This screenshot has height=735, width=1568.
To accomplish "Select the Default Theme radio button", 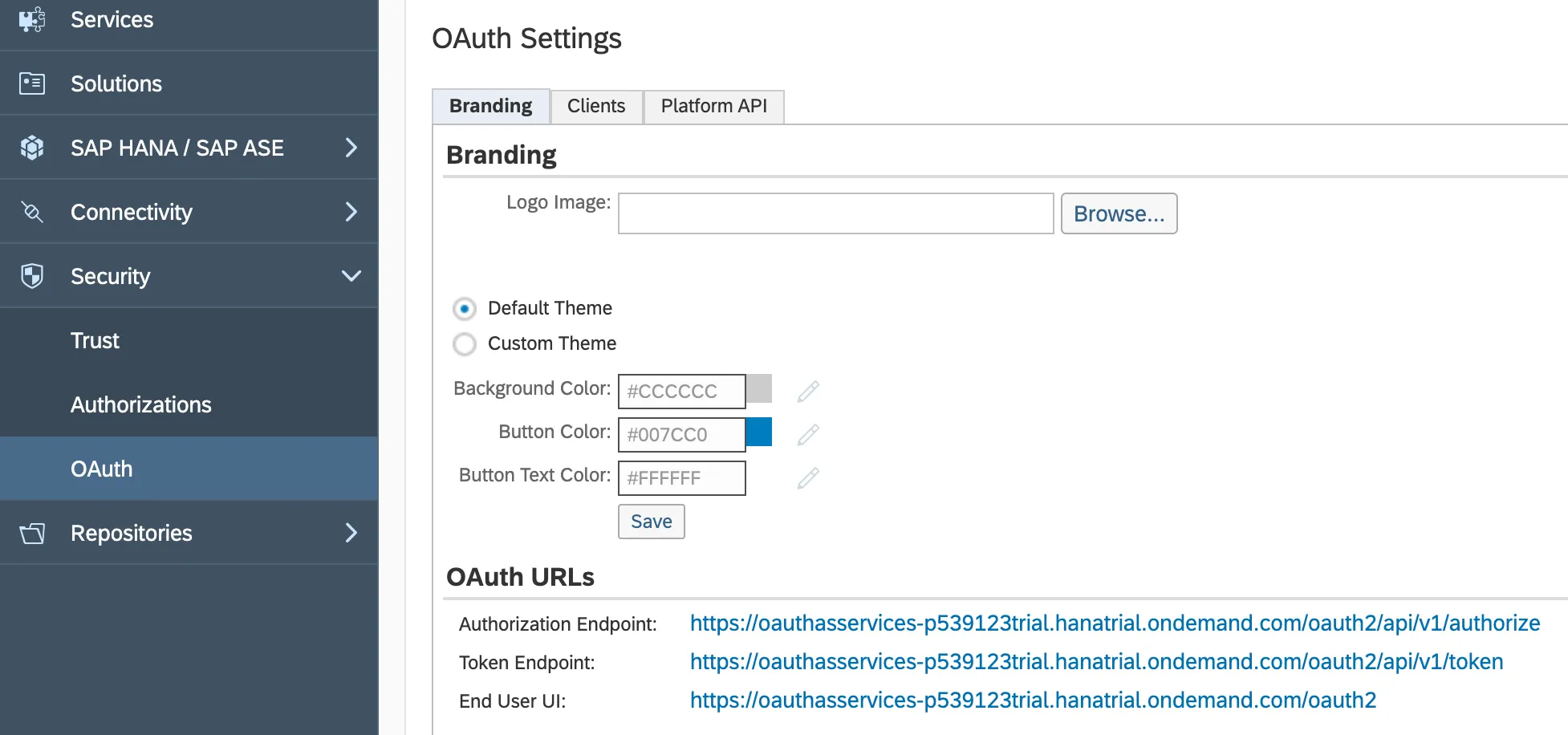I will [465, 309].
